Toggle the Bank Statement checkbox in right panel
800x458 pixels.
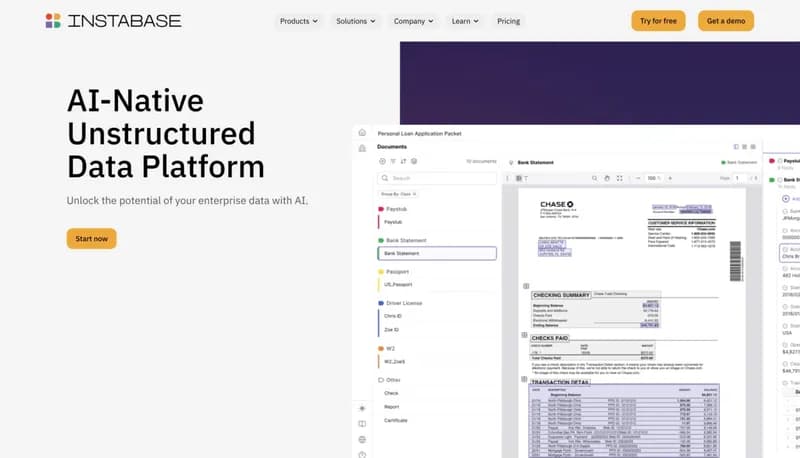tap(780, 180)
